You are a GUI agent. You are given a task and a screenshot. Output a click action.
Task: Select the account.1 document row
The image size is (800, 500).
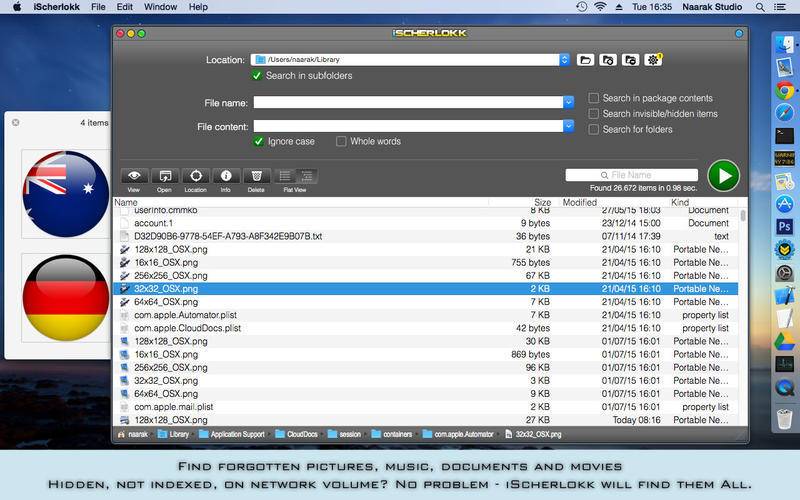[426, 223]
